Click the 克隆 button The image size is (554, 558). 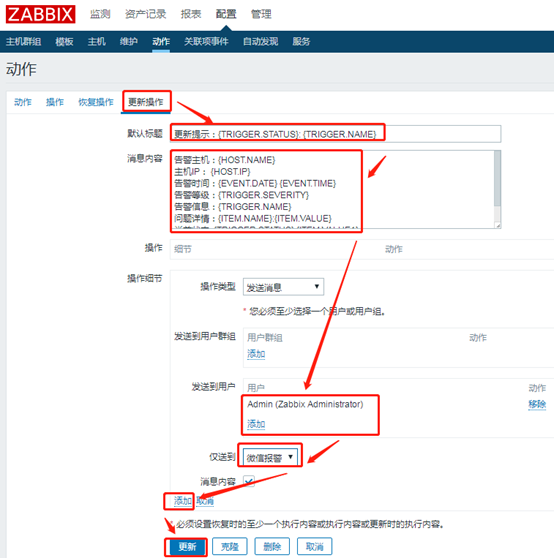pos(229,546)
